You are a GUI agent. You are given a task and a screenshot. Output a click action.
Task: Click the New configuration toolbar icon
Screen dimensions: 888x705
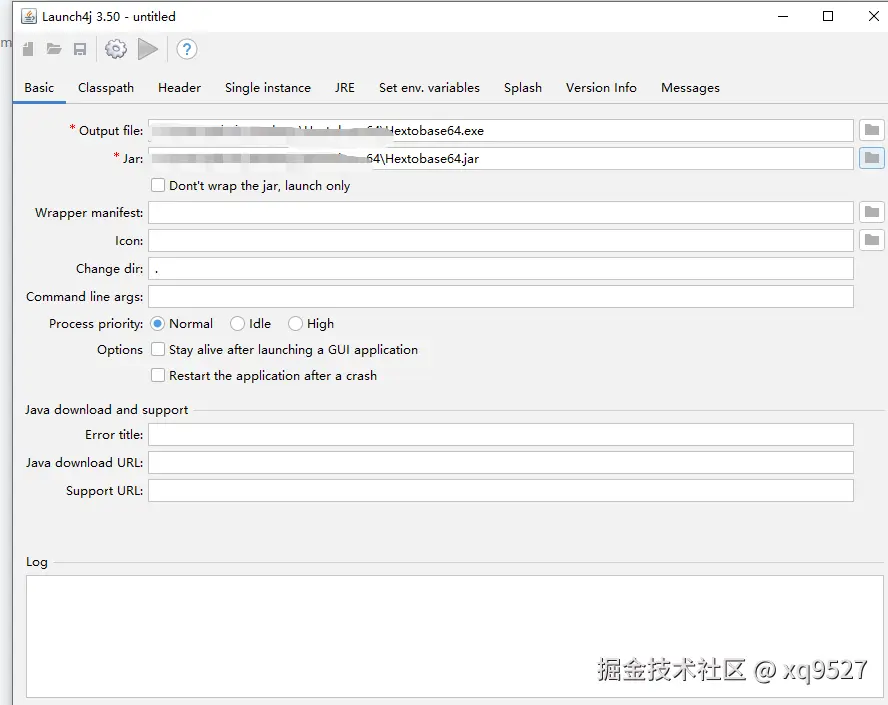(x=28, y=49)
